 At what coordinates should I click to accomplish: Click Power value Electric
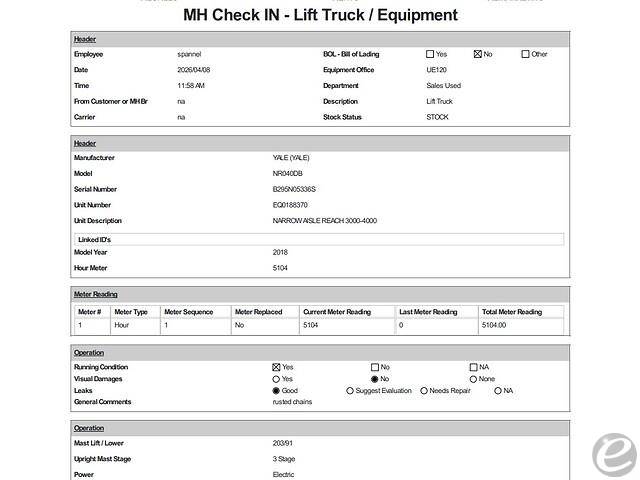(283, 475)
